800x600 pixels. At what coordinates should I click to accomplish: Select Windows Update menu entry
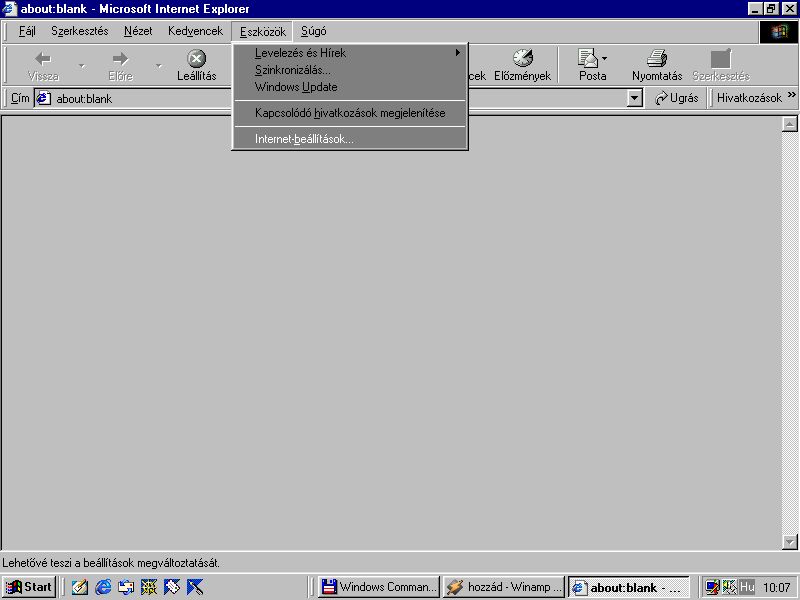[x=351, y=87]
